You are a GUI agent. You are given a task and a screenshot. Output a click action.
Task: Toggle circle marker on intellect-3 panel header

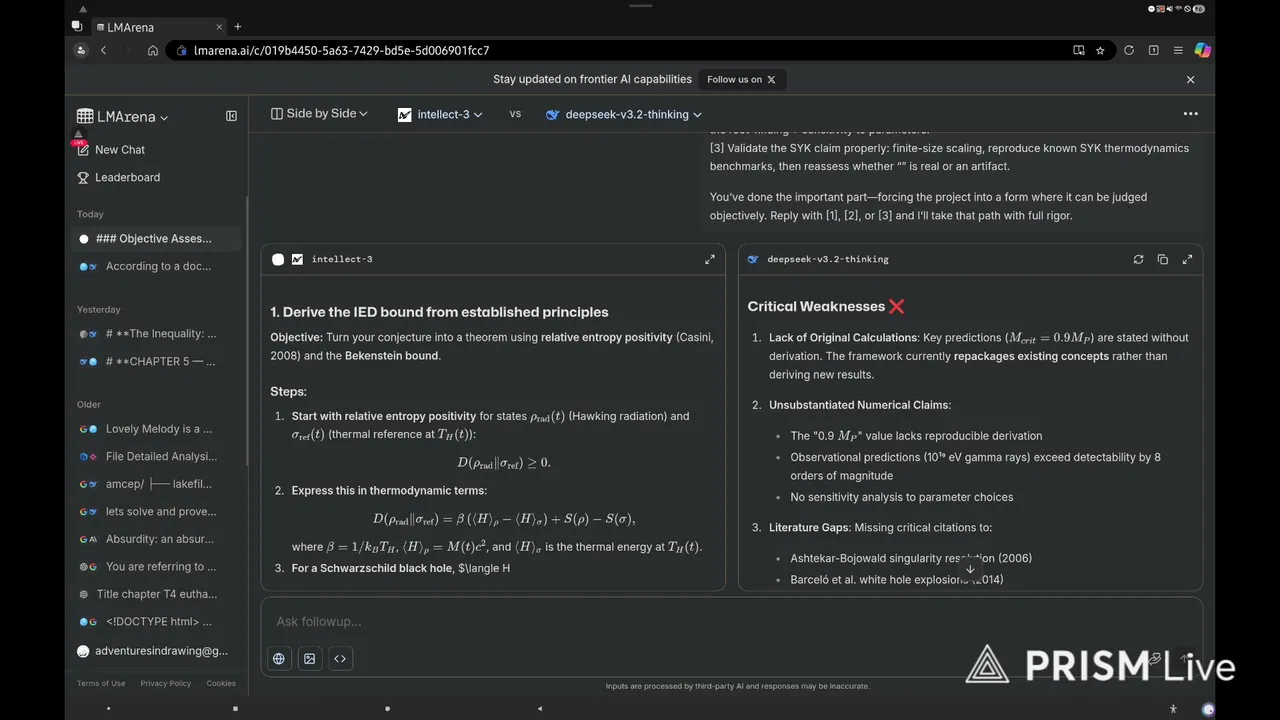278,259
